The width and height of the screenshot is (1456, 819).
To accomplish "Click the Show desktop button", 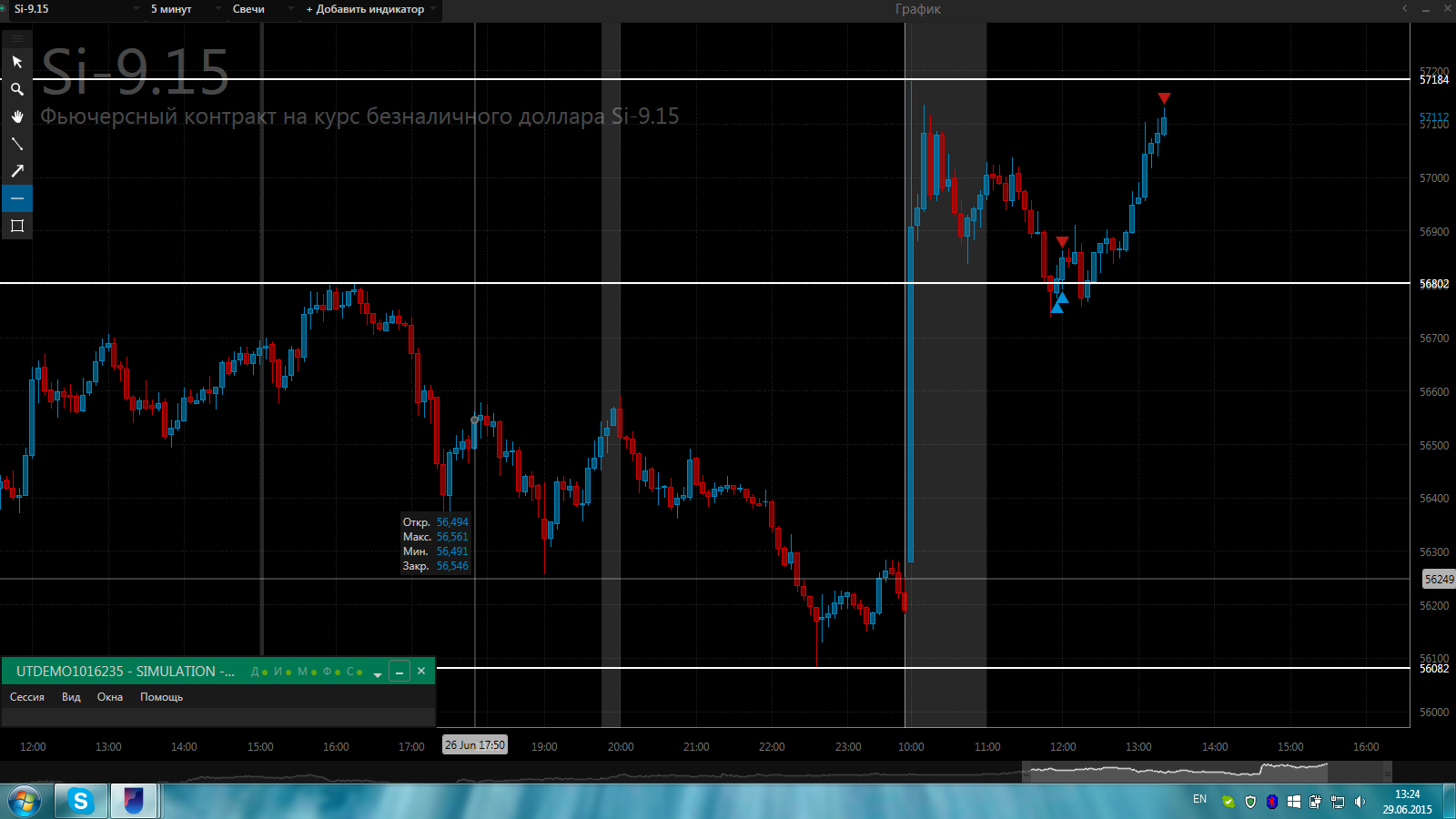I will tap(1449, 801).
